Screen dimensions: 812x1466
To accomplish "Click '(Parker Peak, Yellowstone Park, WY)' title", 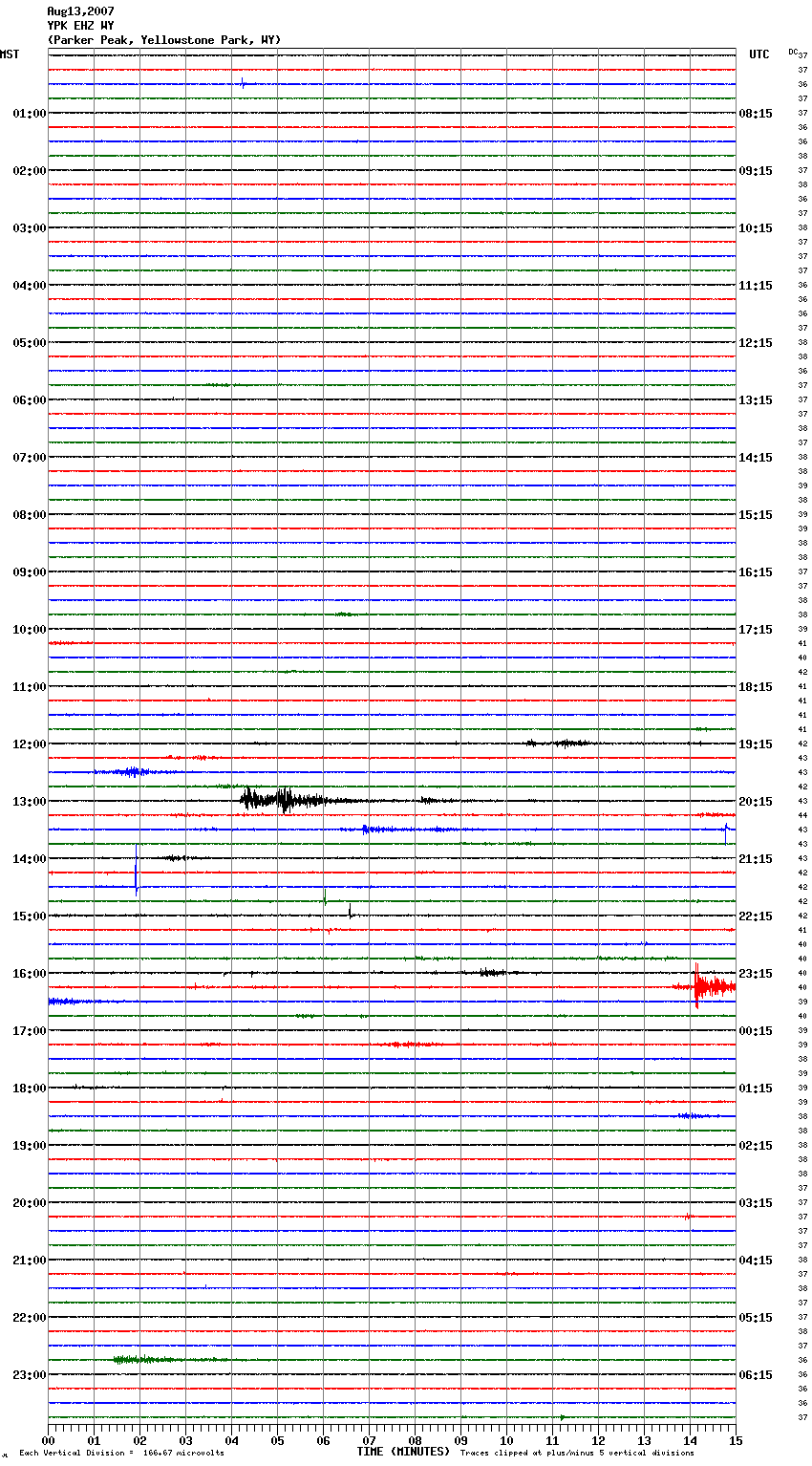I will pos(164,40).
